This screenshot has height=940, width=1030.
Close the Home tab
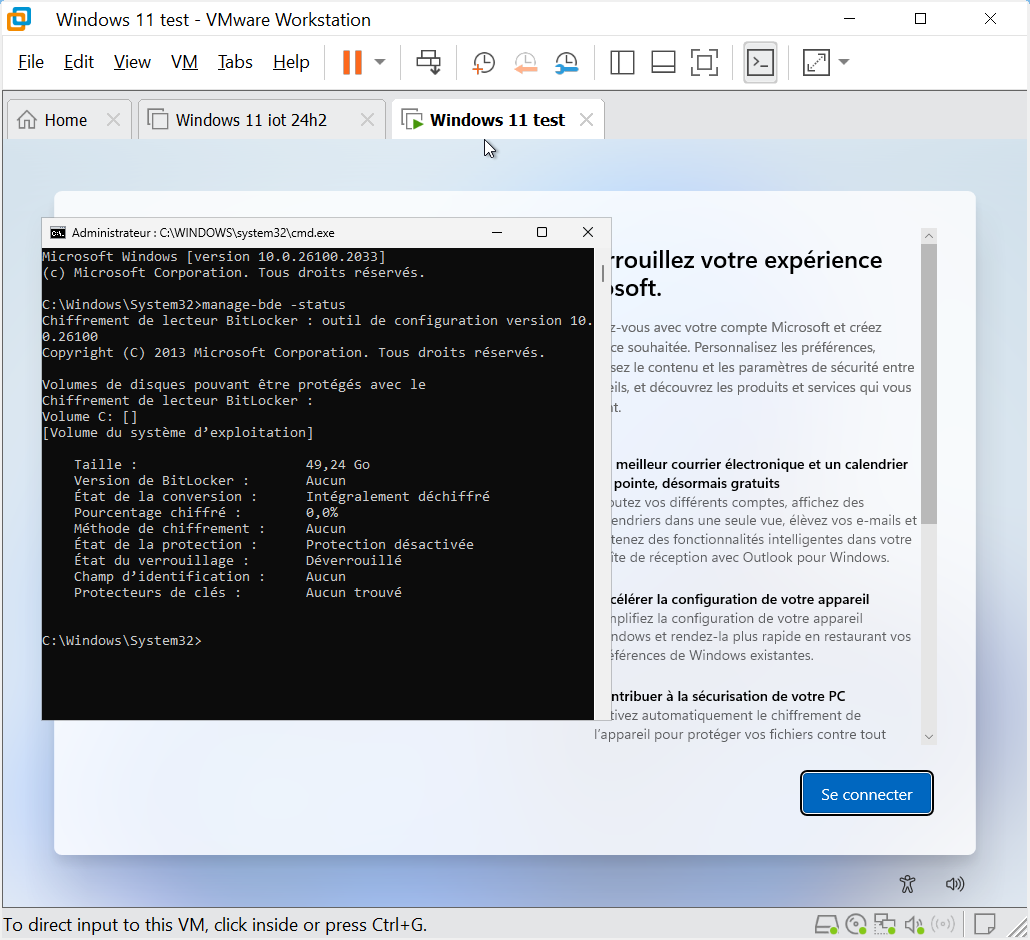114,120
